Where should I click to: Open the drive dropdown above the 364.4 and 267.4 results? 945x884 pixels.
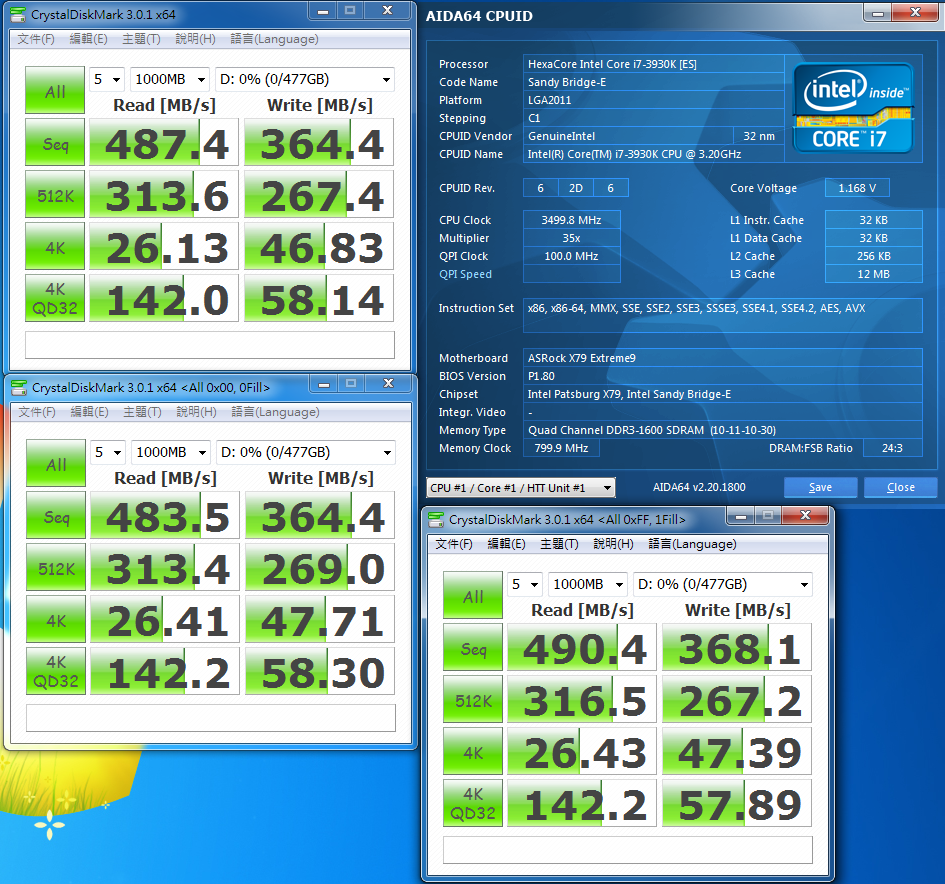click(304, 79)
